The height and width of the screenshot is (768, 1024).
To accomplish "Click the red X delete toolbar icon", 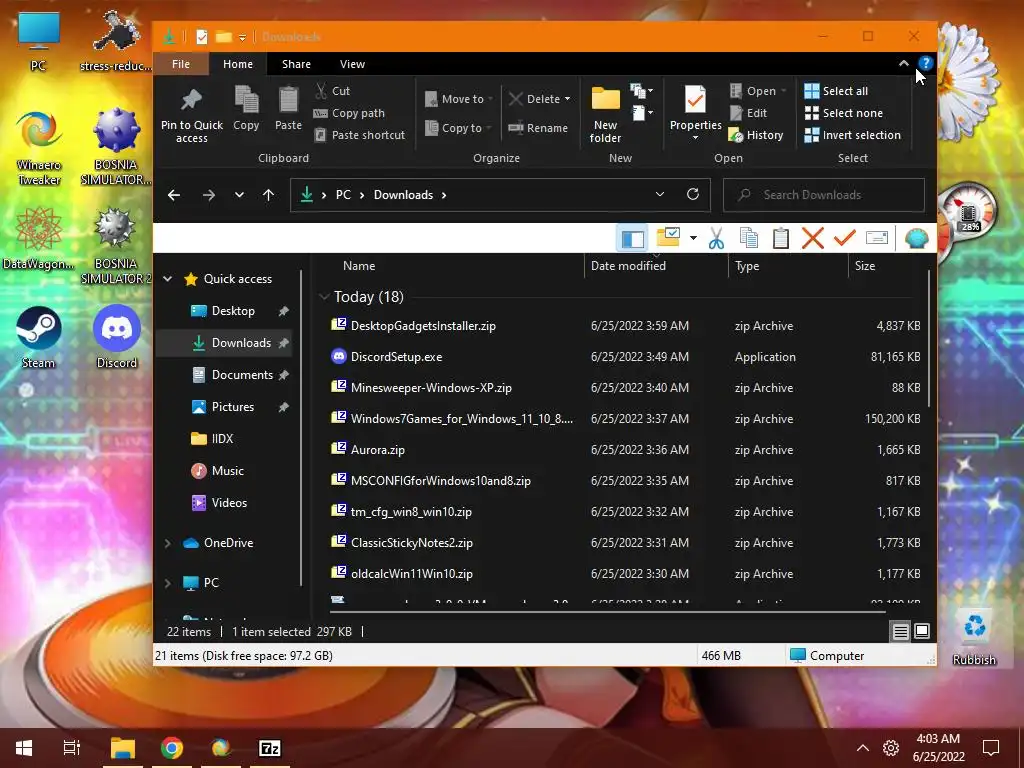I will pos(812,238).
